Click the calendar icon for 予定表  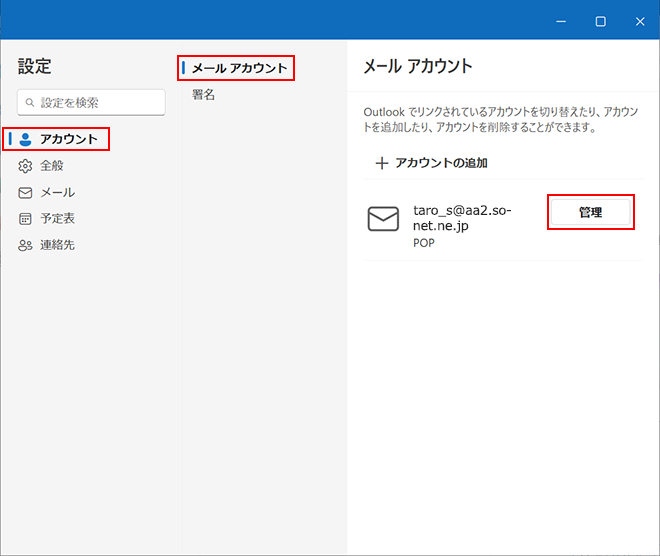point(26,218)
